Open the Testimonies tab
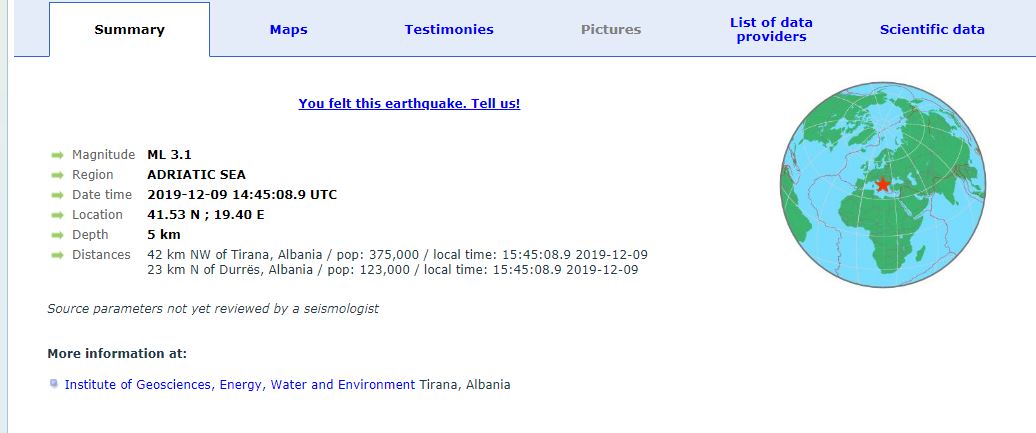This screenshot has height=433, width=1036. point(449,30)
